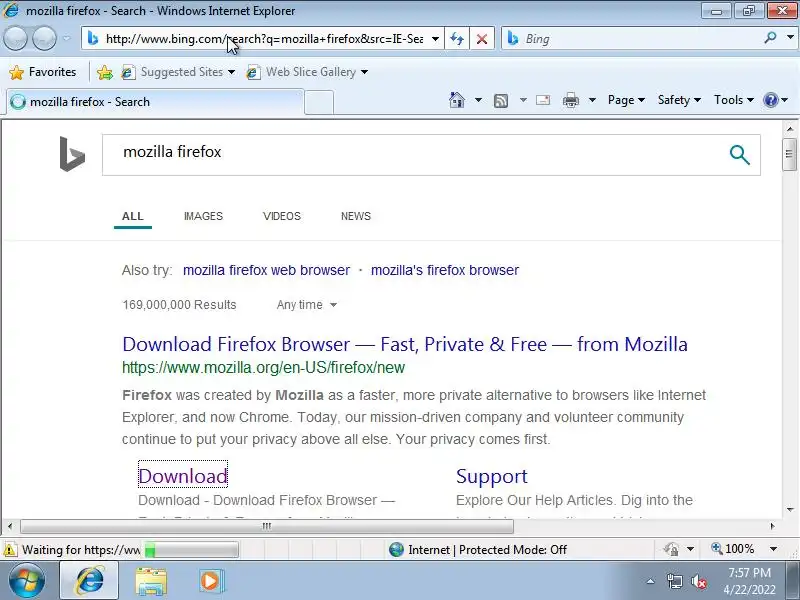800x600 pixels.
Task: Open Windows Media Player from taskbar
Action: point(210,581)
